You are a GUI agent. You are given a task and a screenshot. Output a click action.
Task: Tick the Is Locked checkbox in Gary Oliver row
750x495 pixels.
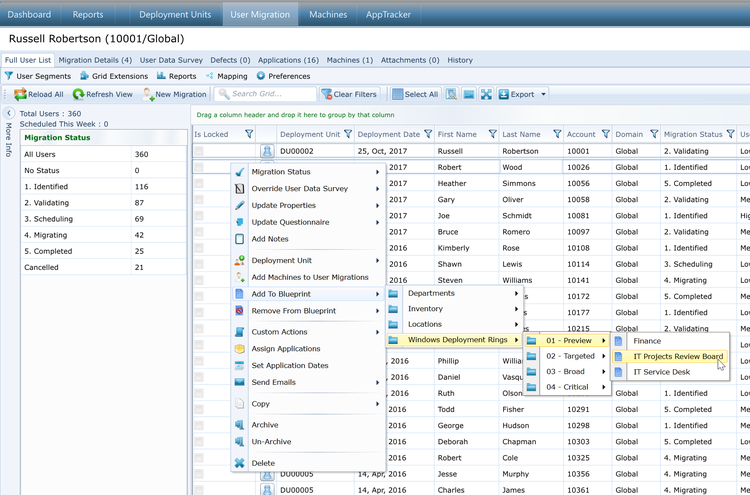[x=199, y=200]
